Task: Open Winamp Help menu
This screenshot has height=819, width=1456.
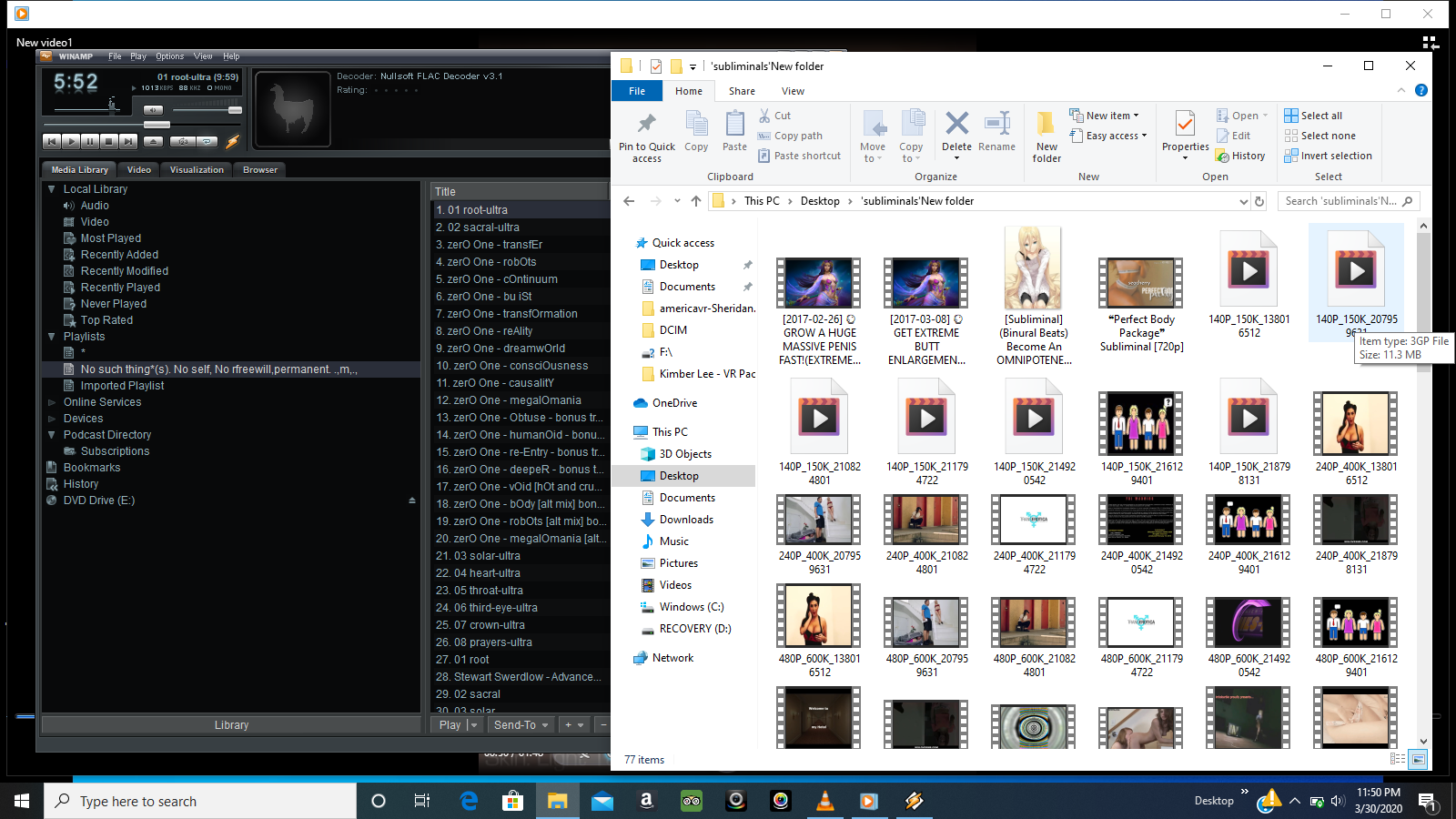Action: tap(231, 56)
